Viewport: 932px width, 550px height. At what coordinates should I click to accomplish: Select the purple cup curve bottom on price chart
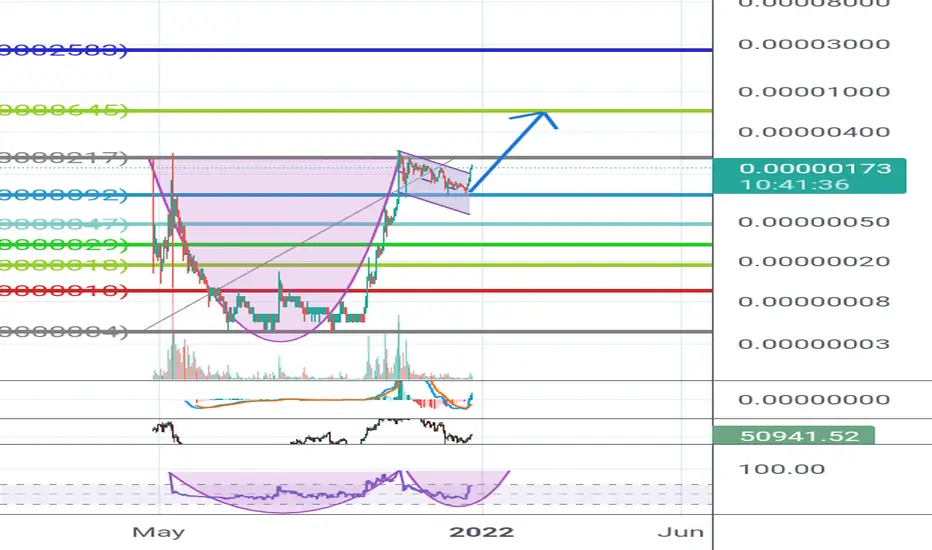[x=281, y=341]
